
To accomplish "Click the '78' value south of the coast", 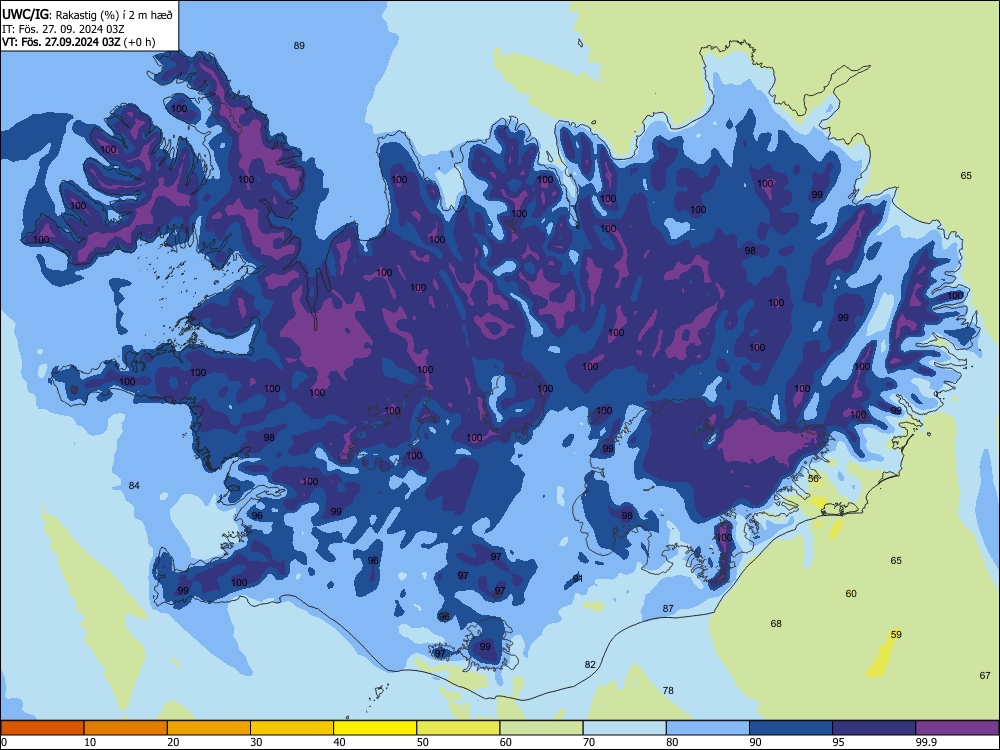I will coord(668,690).
